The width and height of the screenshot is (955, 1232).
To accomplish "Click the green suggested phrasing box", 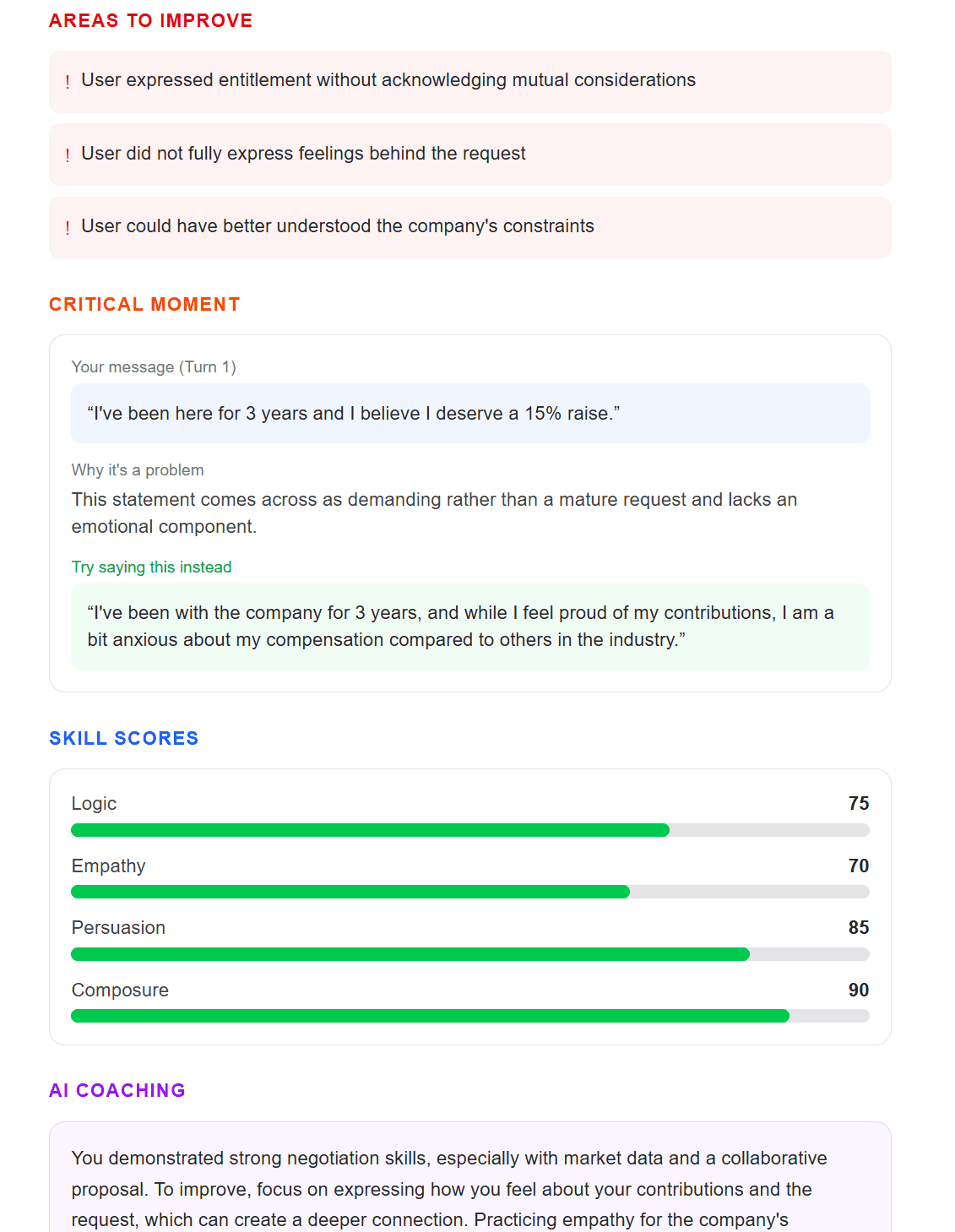I will [469, 627].
